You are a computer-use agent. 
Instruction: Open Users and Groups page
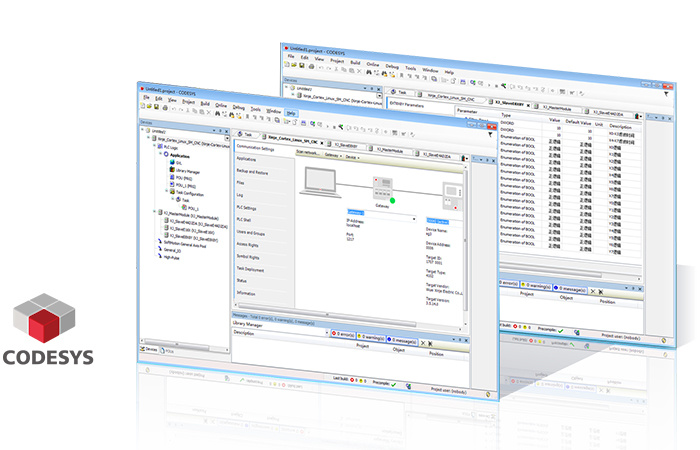point(250,233)
